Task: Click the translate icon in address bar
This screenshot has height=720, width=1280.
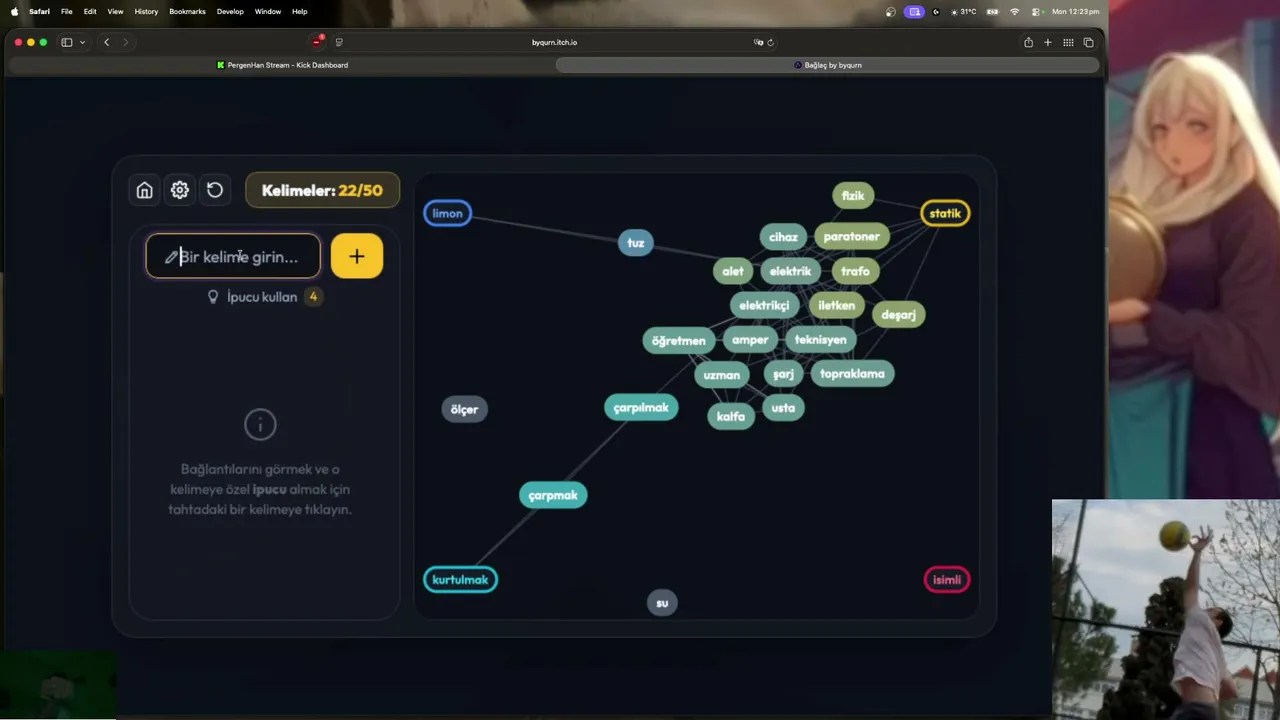Action: click(x=758, y=42)
